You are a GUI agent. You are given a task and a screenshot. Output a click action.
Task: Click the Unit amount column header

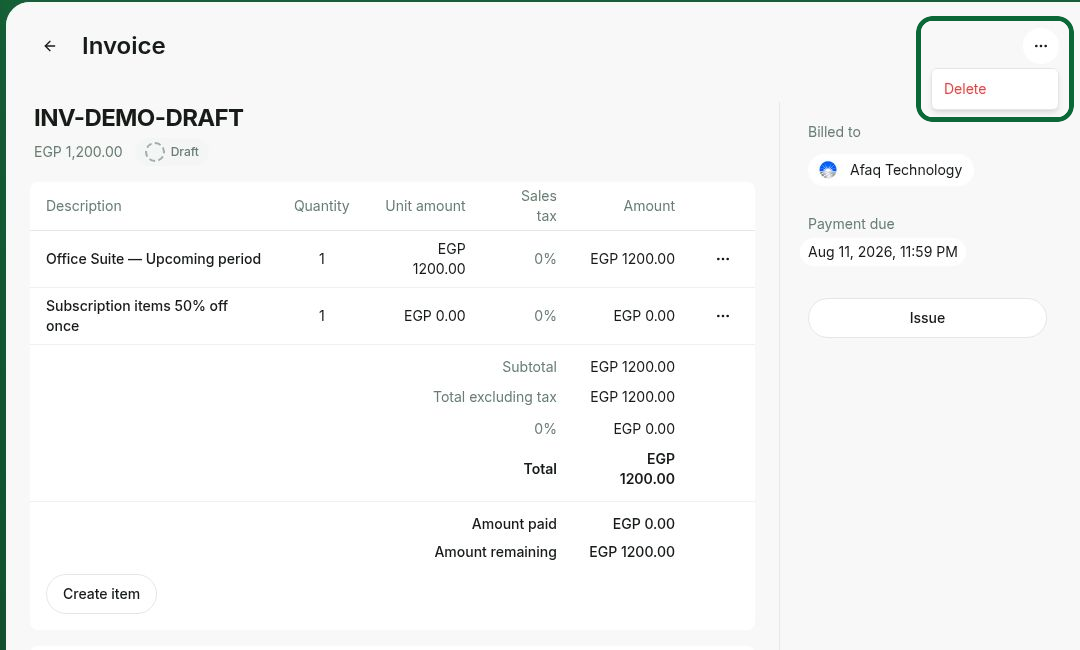pyautogui.click(x=426, y=206)
